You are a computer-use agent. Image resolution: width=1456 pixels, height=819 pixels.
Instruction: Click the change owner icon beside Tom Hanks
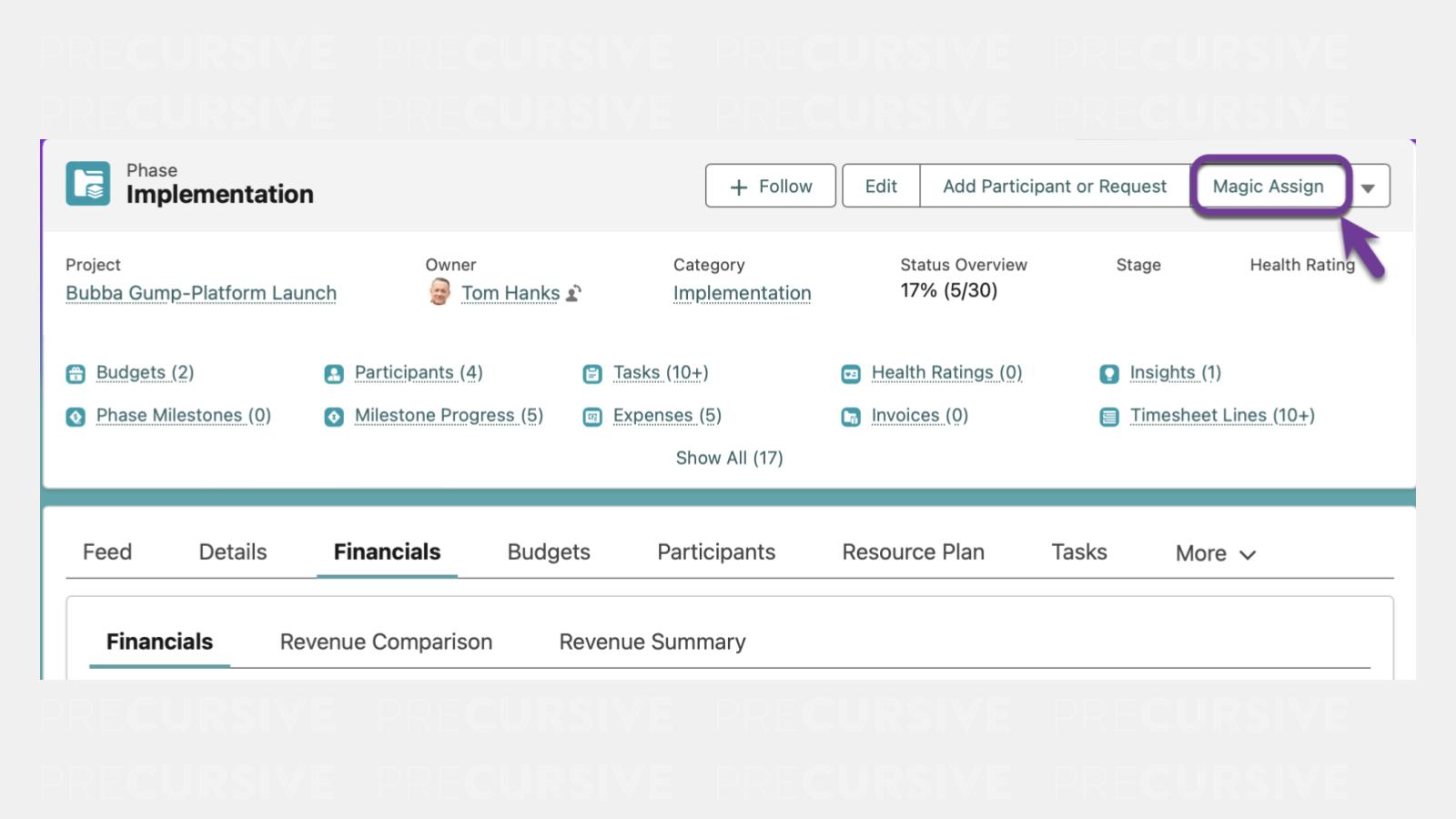(573, 294)
